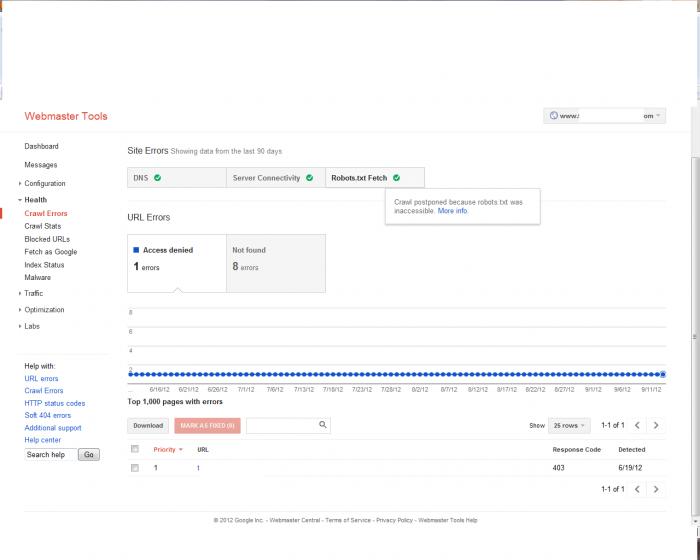The height and width of the screenshot is (560, 700).
Task: Switch to the Robots.txt Fetch tab
Action: (x=375, y=178)
